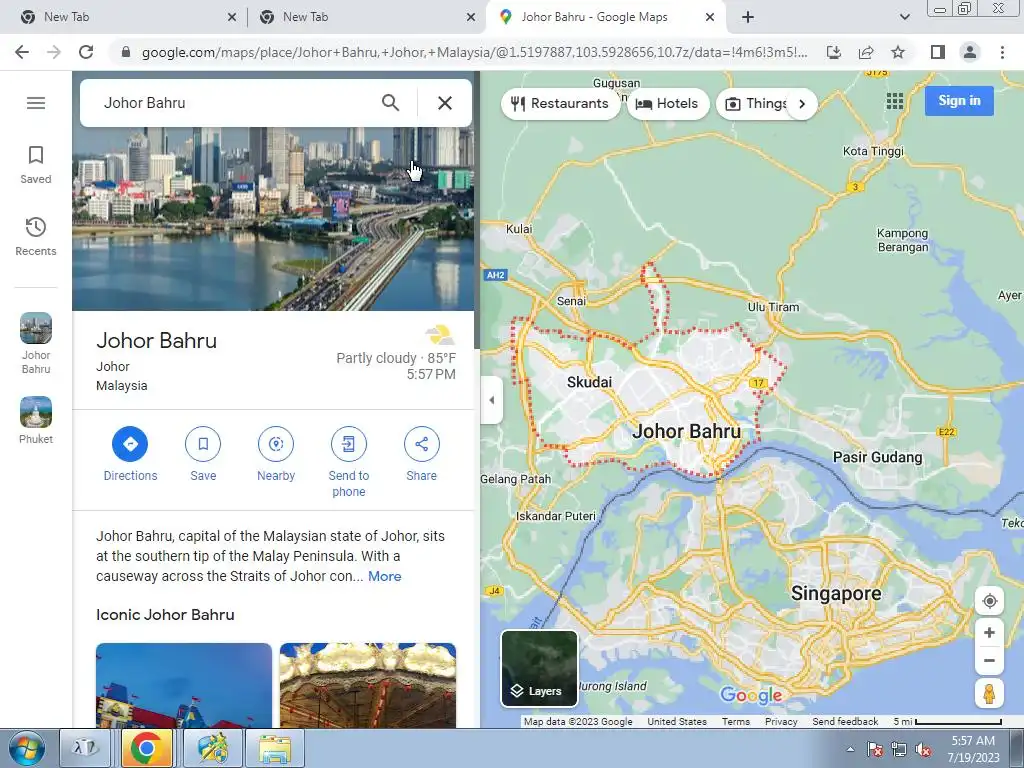Share this page from address bar

(x=866, y=52)
